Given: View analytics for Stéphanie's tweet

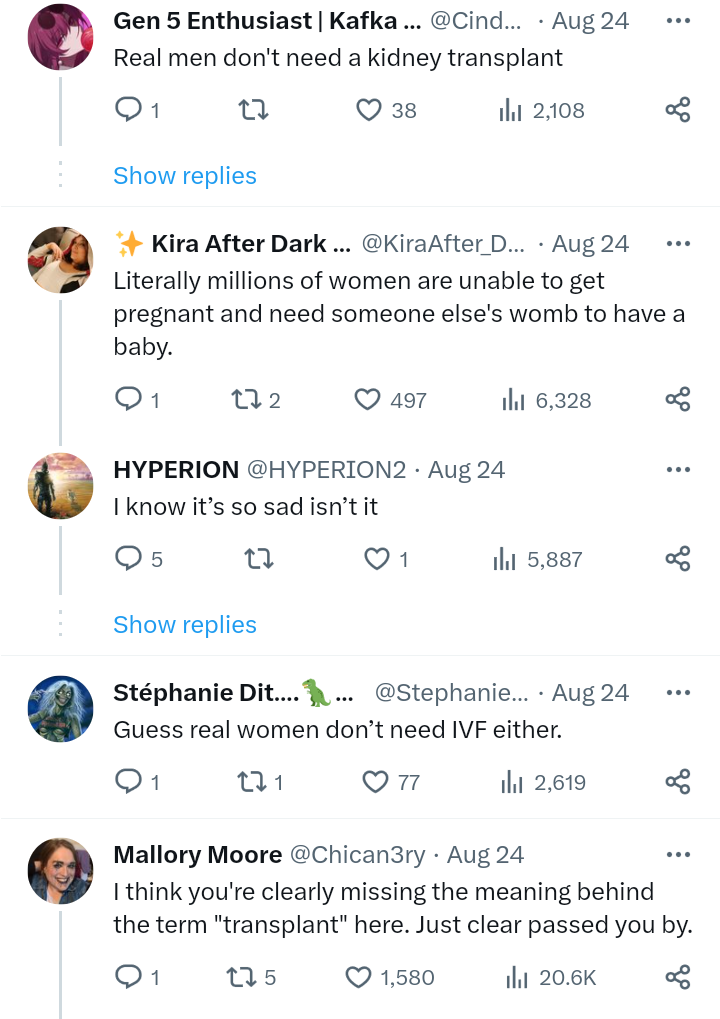Looking at the screenshot, I should (x=511, y=782).
